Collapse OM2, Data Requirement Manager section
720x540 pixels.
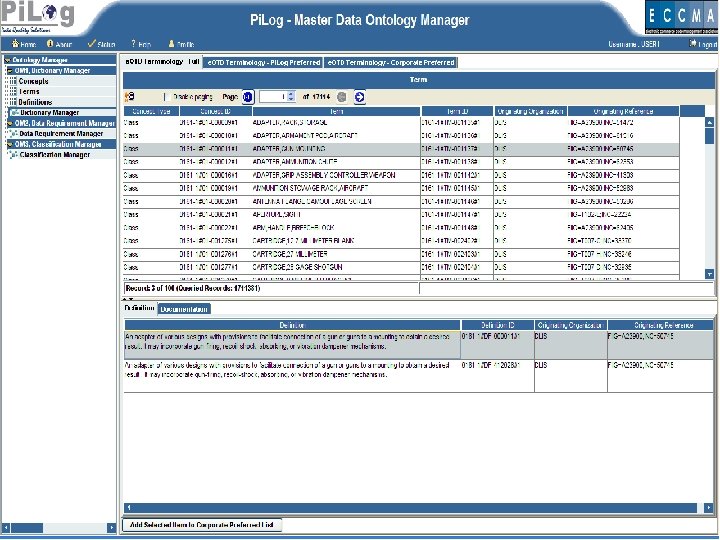pos(10,124)
